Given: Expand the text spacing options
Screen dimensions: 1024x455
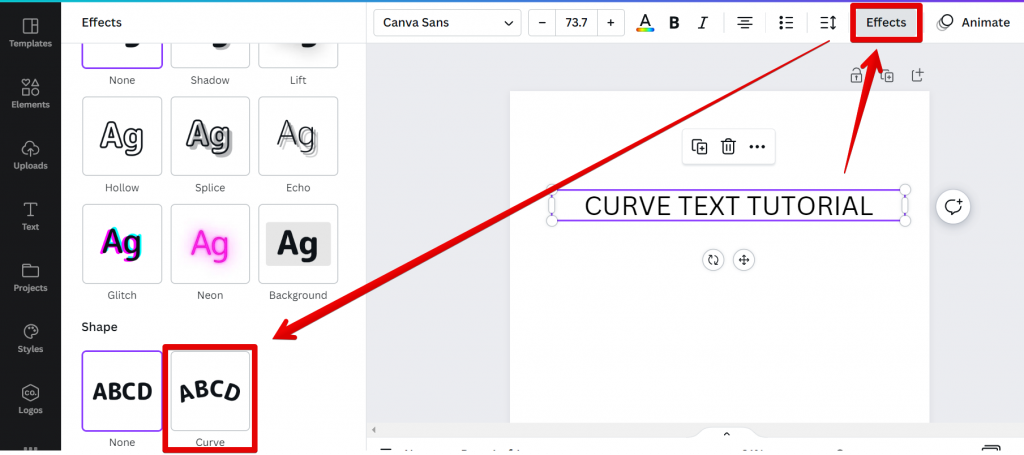Looking at the screenshot, I should tap(827, 23).
